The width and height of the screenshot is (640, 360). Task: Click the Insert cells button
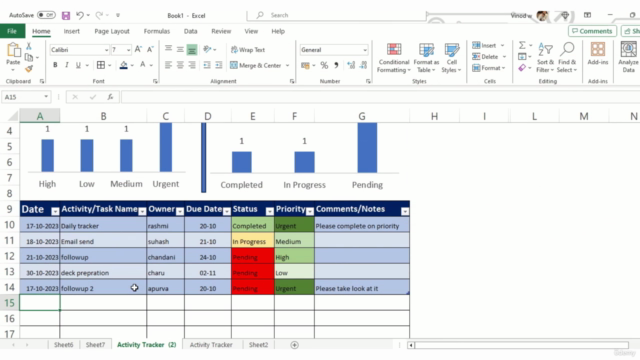(x=484, y=45)
